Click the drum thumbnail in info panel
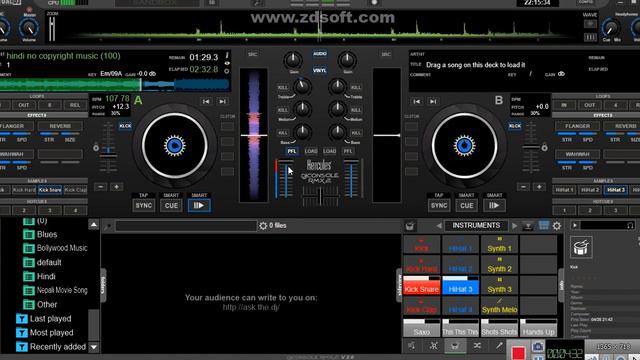640x360 pixels. click(581, 247)
